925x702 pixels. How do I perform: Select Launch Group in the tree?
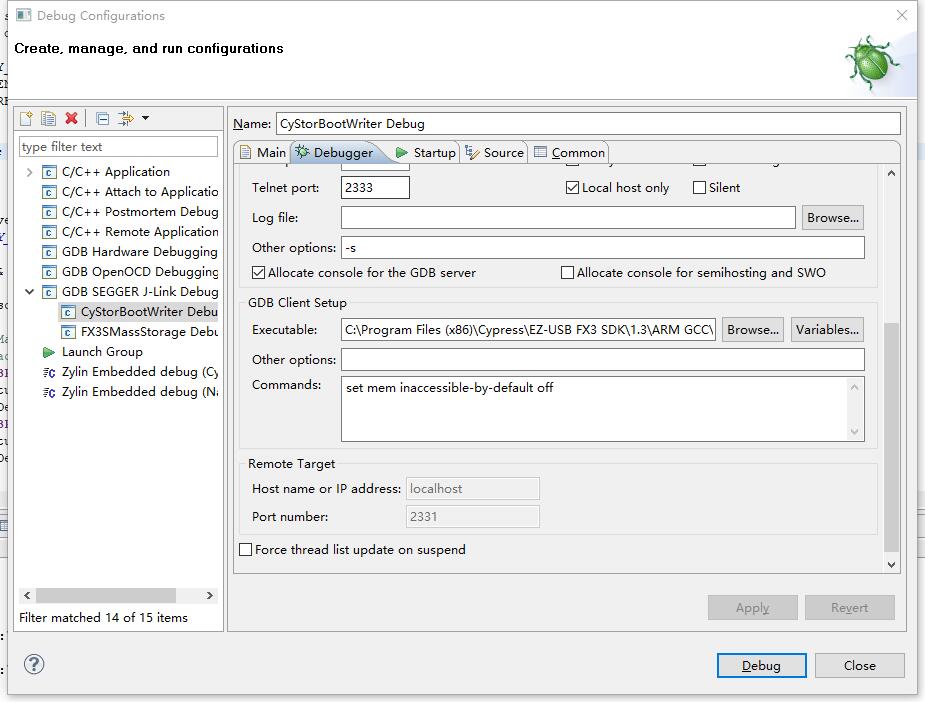click(102, 352)
